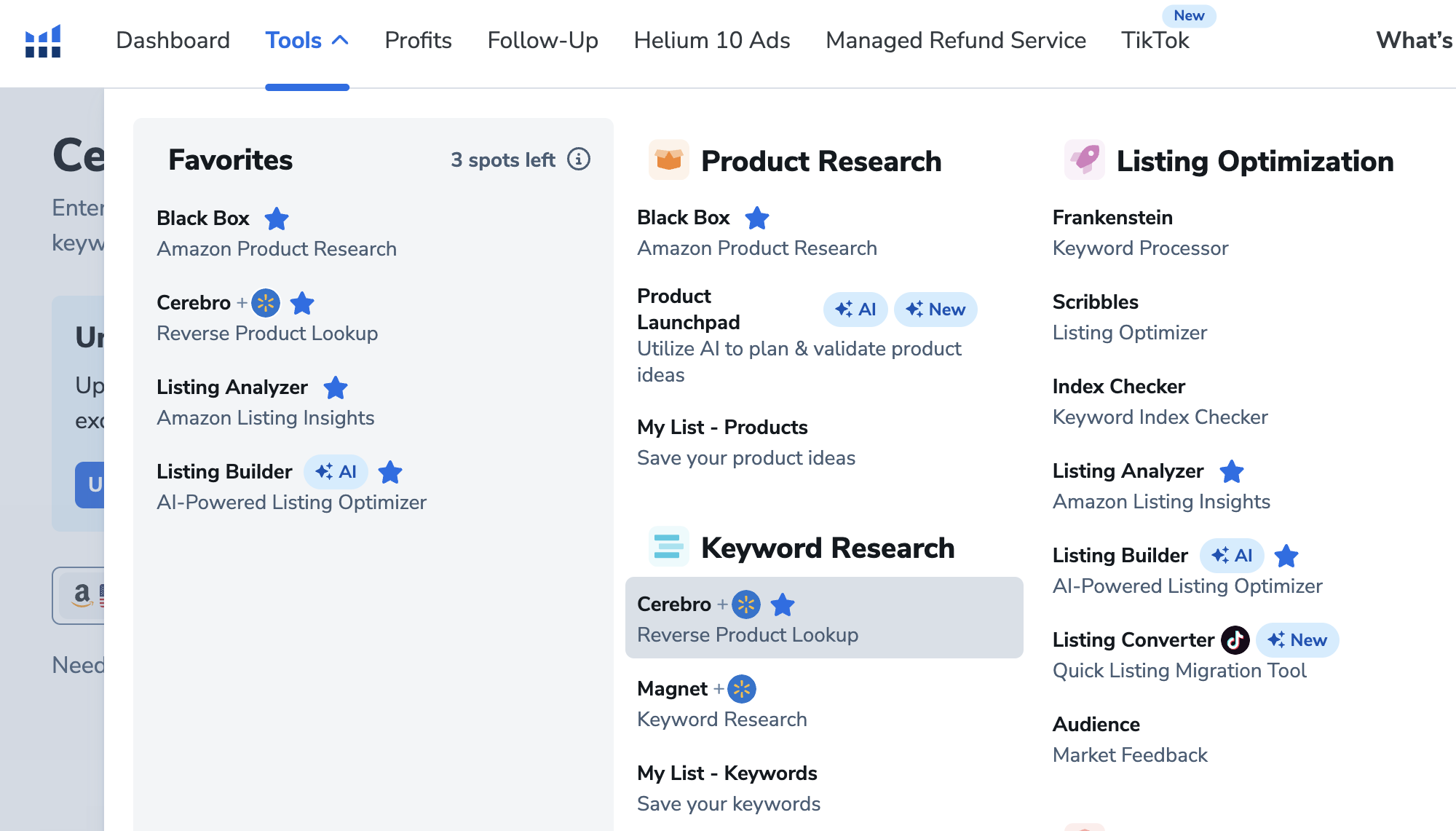Unfavorite Black Box star in Favorites panel
Screen dimensions: 1456x831
[x=277, y=218]
